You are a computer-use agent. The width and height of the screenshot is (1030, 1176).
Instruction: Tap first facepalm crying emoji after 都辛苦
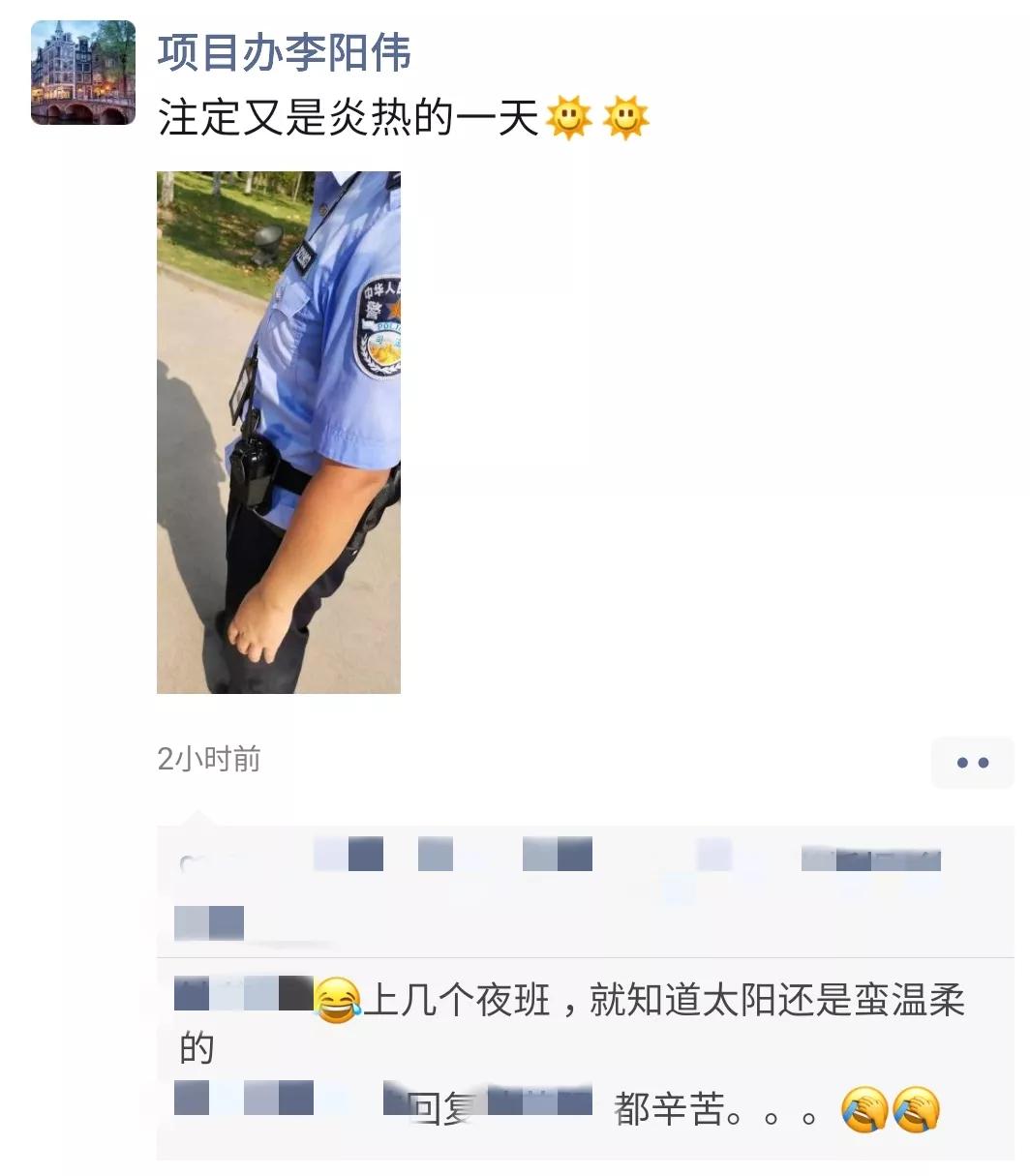864,1110
